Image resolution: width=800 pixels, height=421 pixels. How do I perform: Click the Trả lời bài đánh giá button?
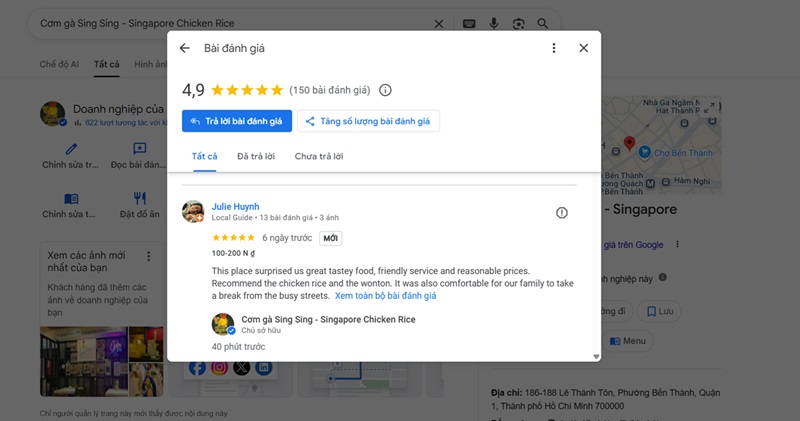tap(237, 121)
